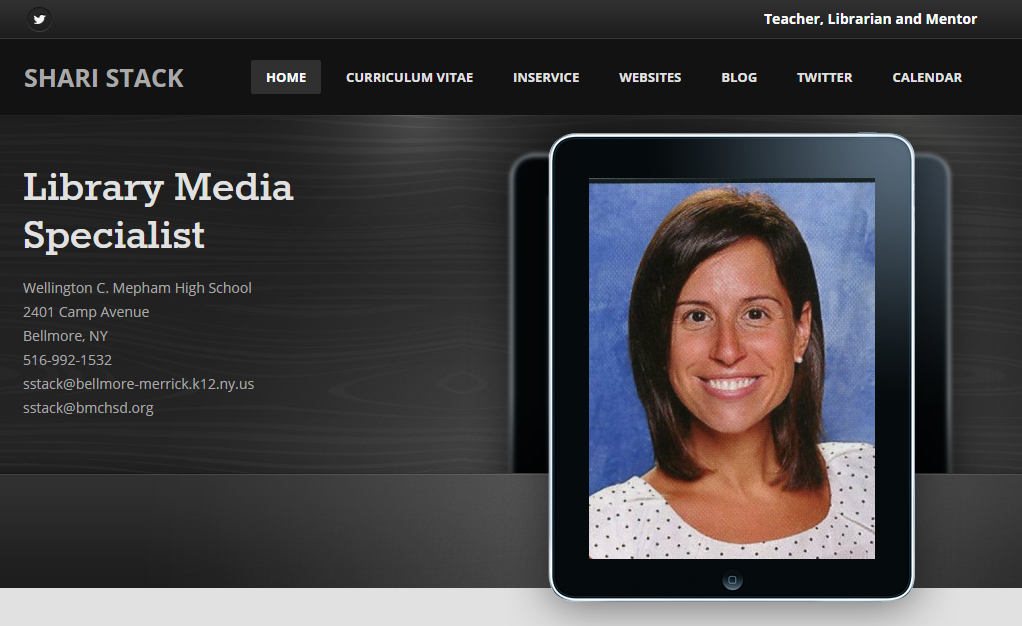Viewport: 1022px width, 626px height.
Task: Open the CURRICULUM VITAE page
Action: click(409, 76)
